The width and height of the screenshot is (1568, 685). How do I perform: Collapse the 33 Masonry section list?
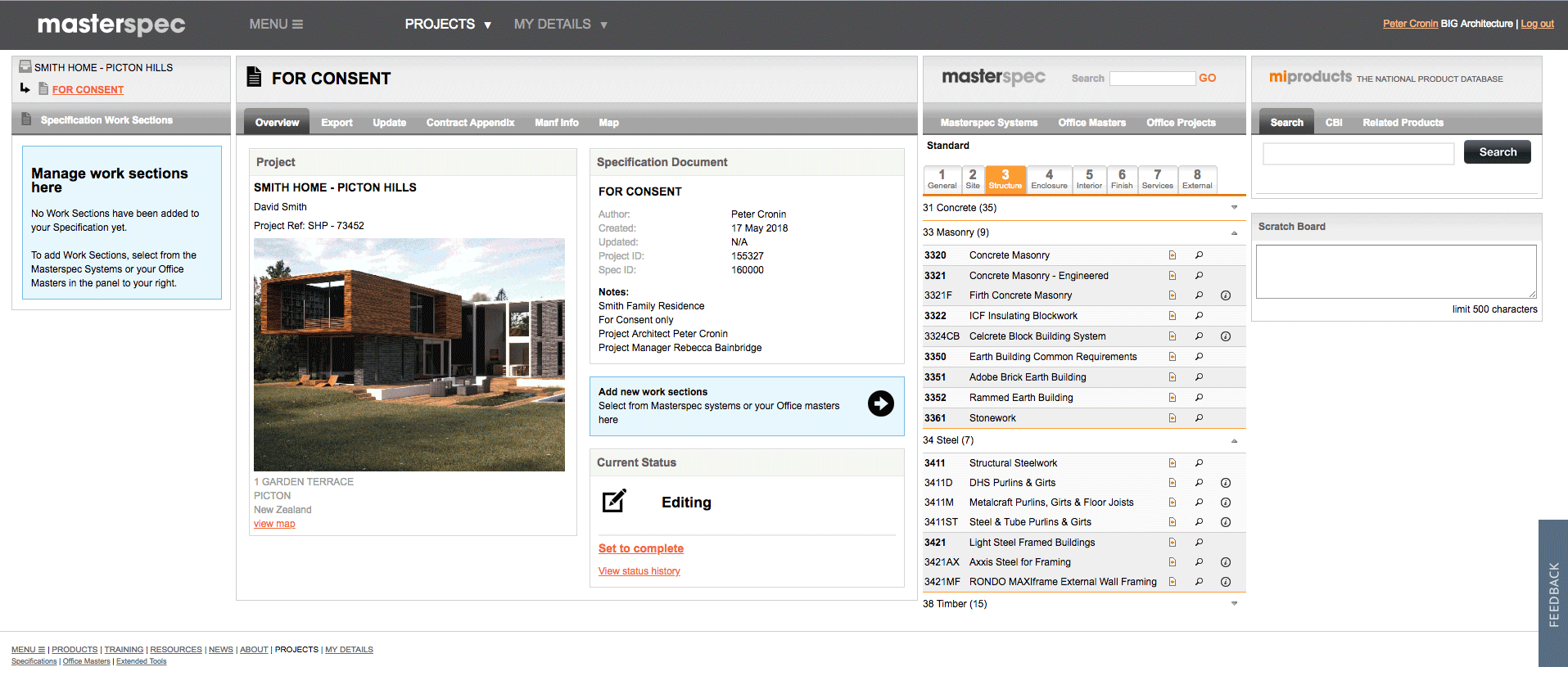pos(1234,233)
